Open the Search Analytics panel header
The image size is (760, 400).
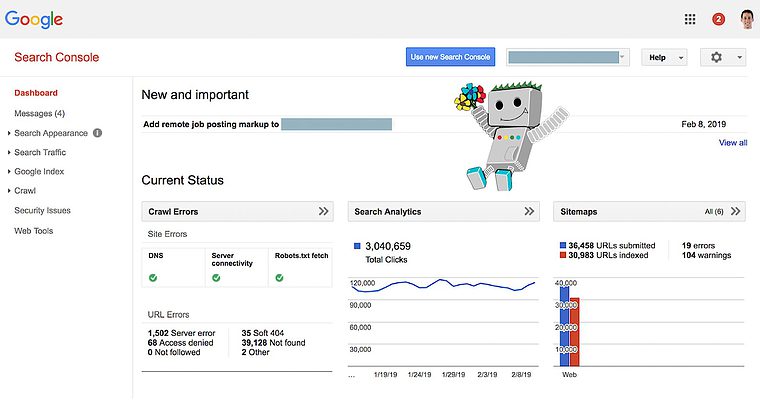click(x=443, y=211)
